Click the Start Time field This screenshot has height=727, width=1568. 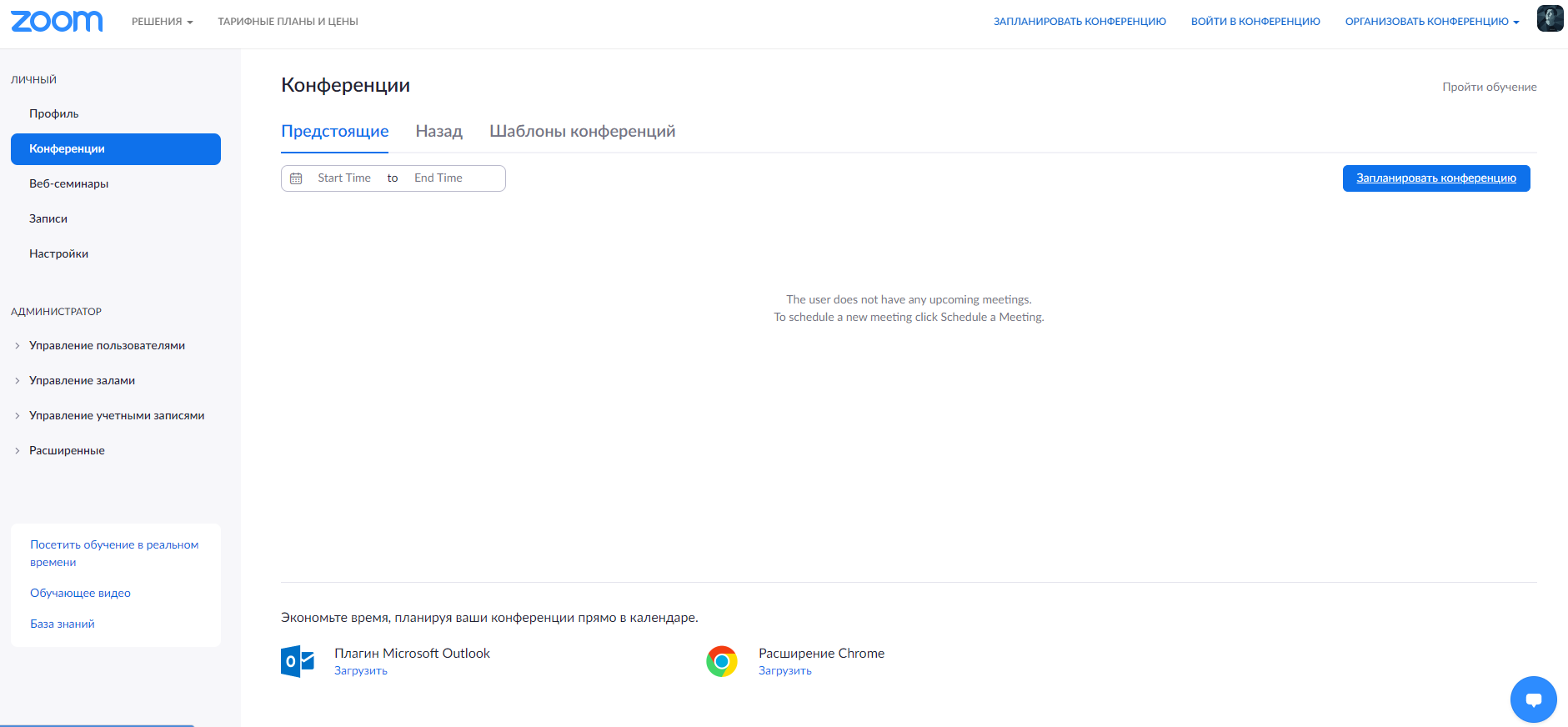point(344,178)
